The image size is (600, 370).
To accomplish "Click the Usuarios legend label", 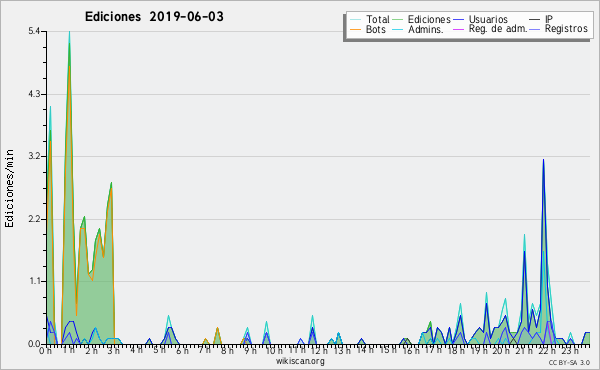I will coord(488,19).
